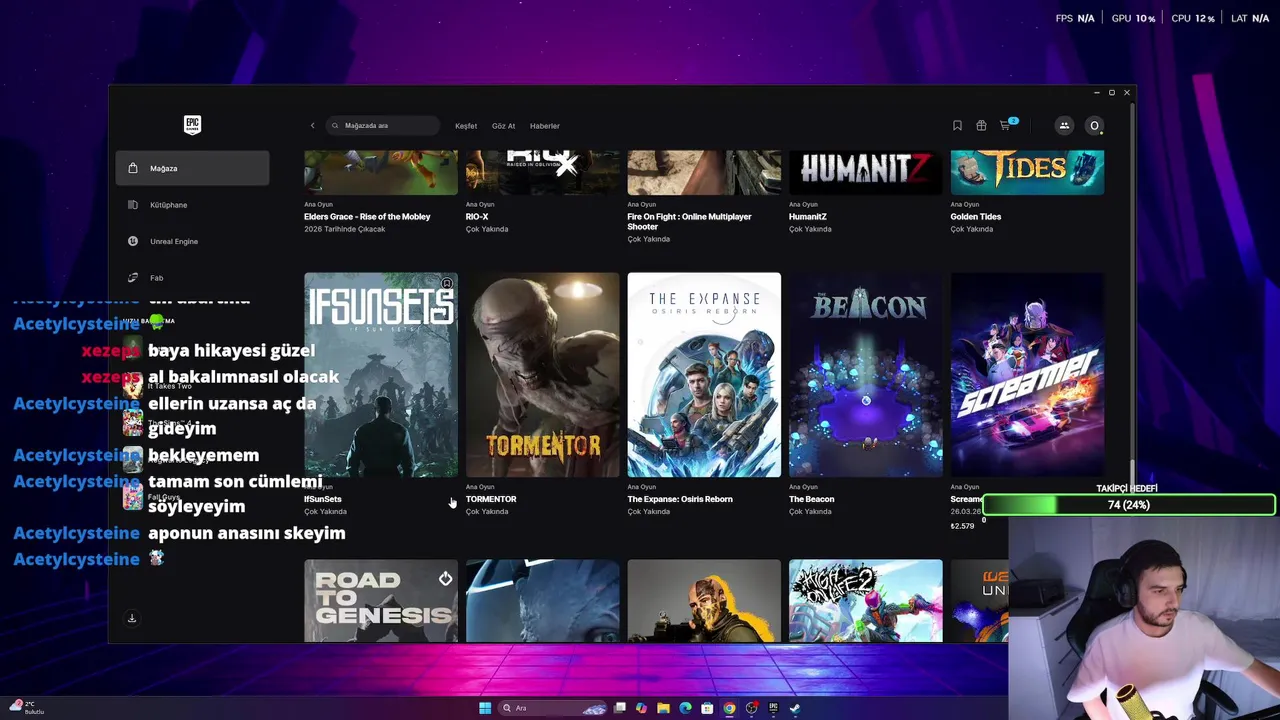Click the TORMENTOR title below the cover

(491, 499)
